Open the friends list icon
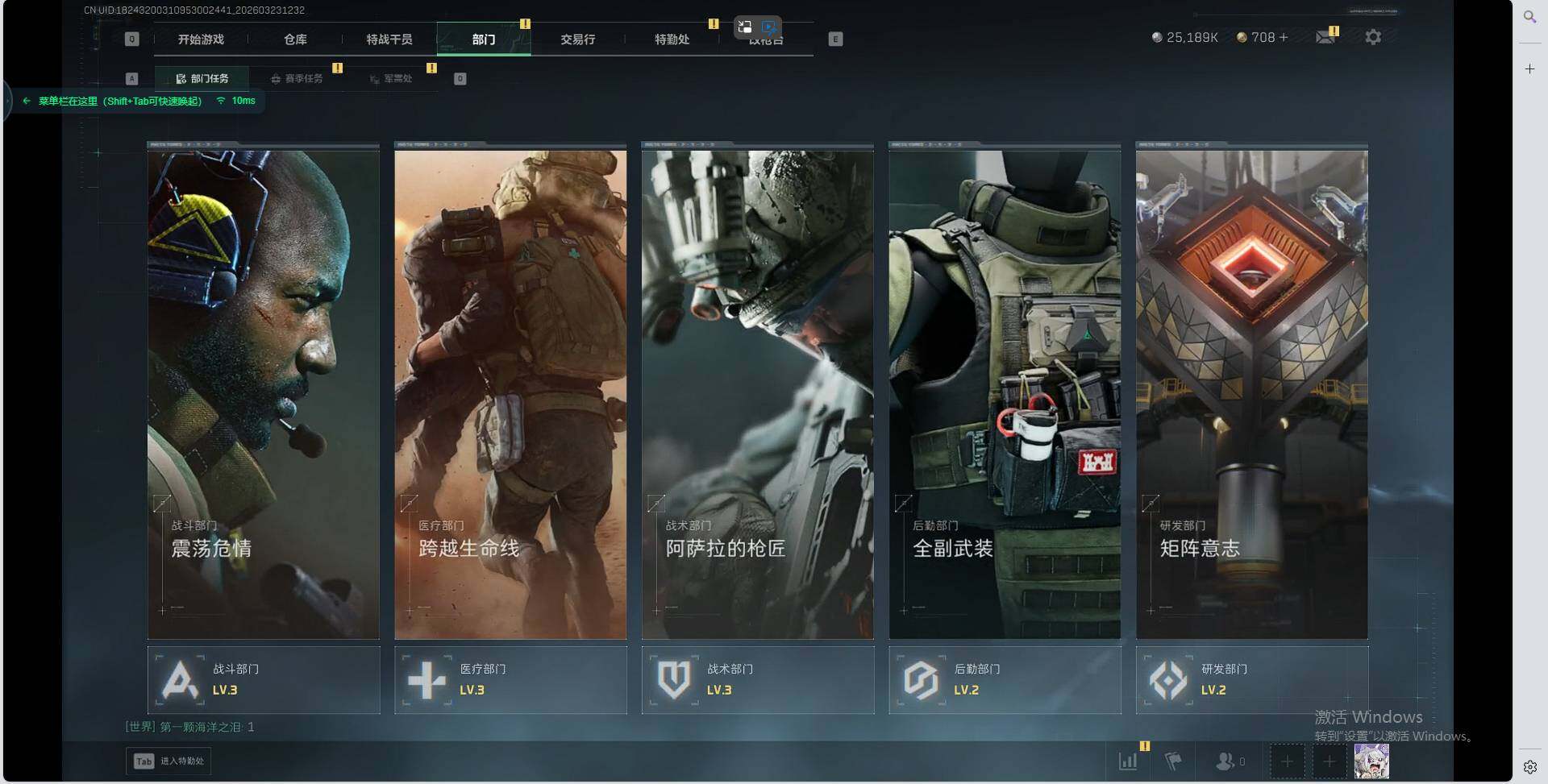The height and width of the screenshot is (784, 1548). coord(1225,761)
